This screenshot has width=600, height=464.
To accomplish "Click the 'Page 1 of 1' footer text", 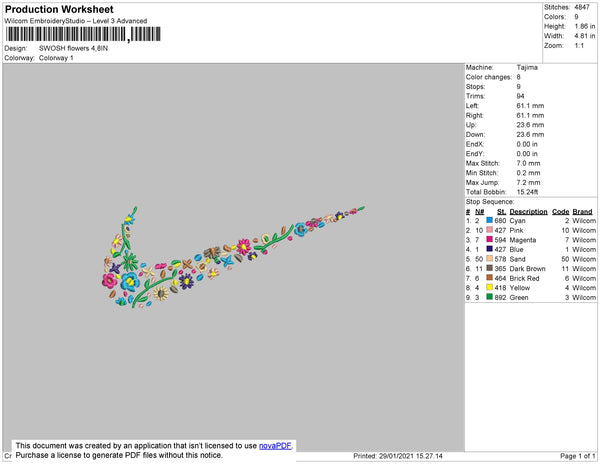I will [578, 456].
